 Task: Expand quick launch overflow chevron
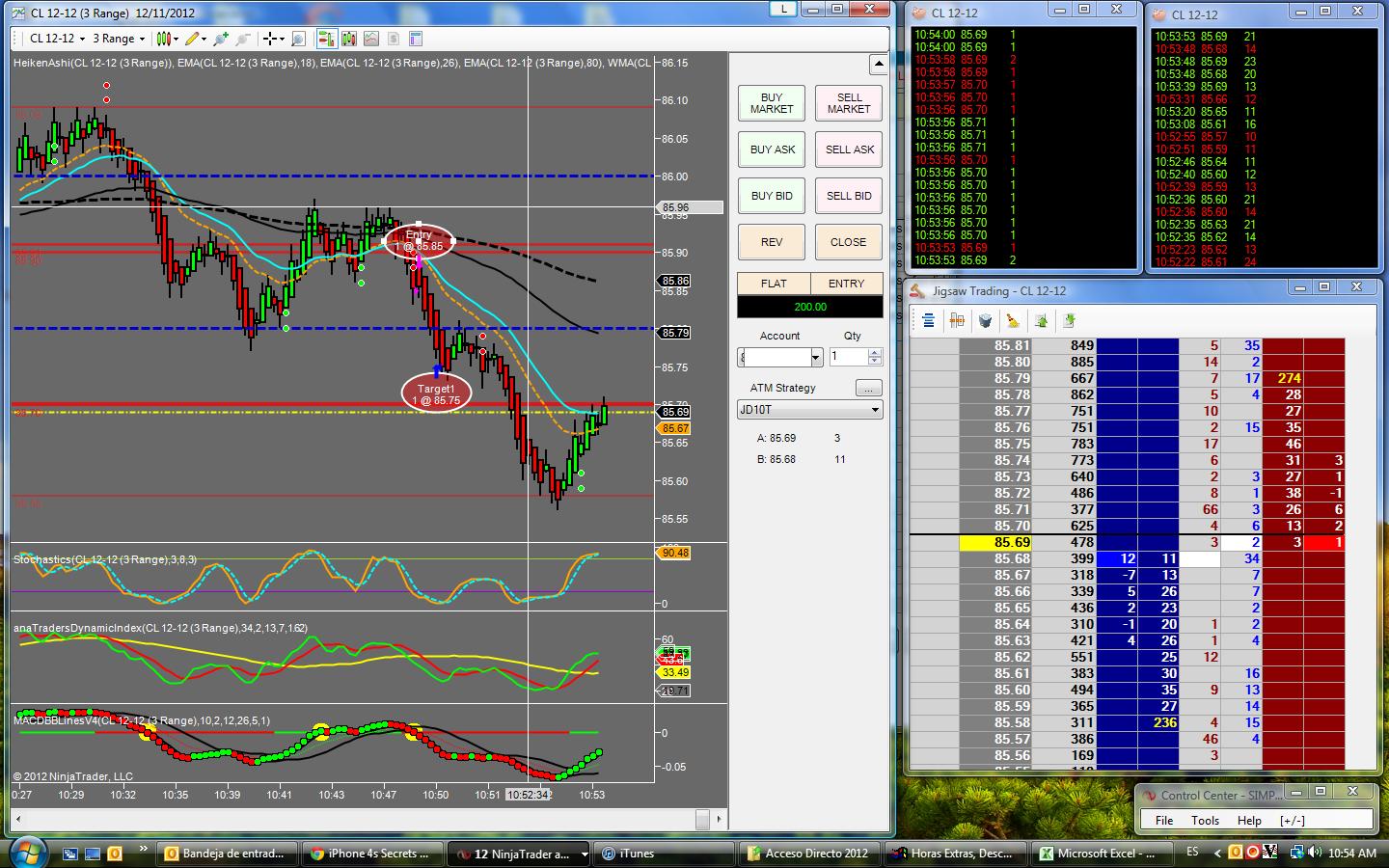(144, 850)
